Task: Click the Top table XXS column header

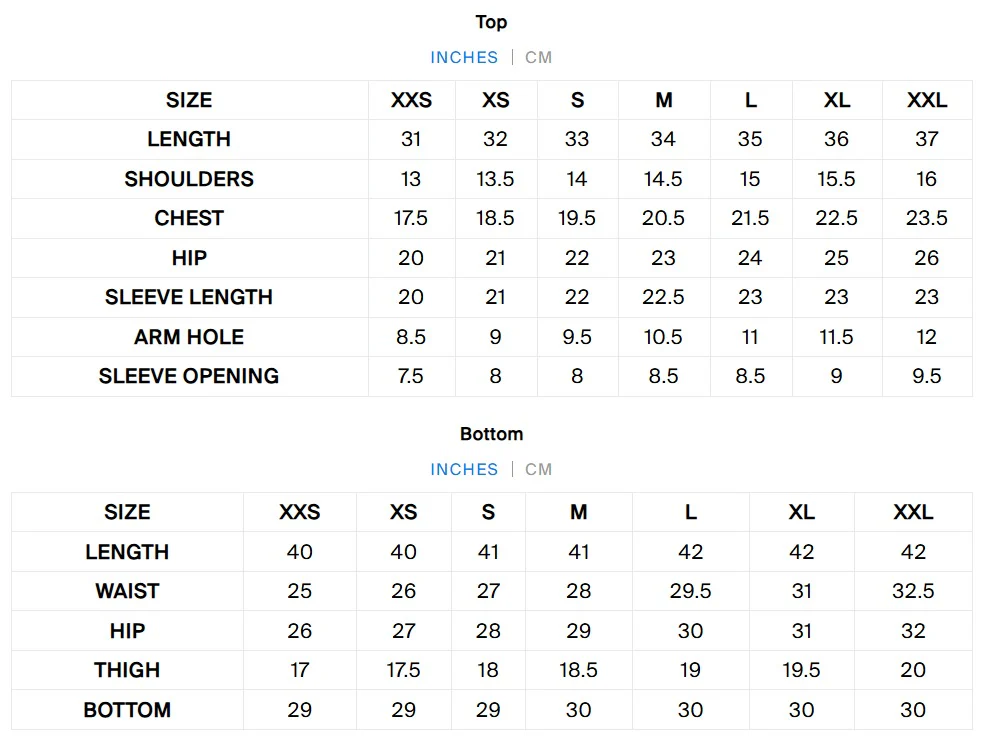Action: (x=411, y=100)
